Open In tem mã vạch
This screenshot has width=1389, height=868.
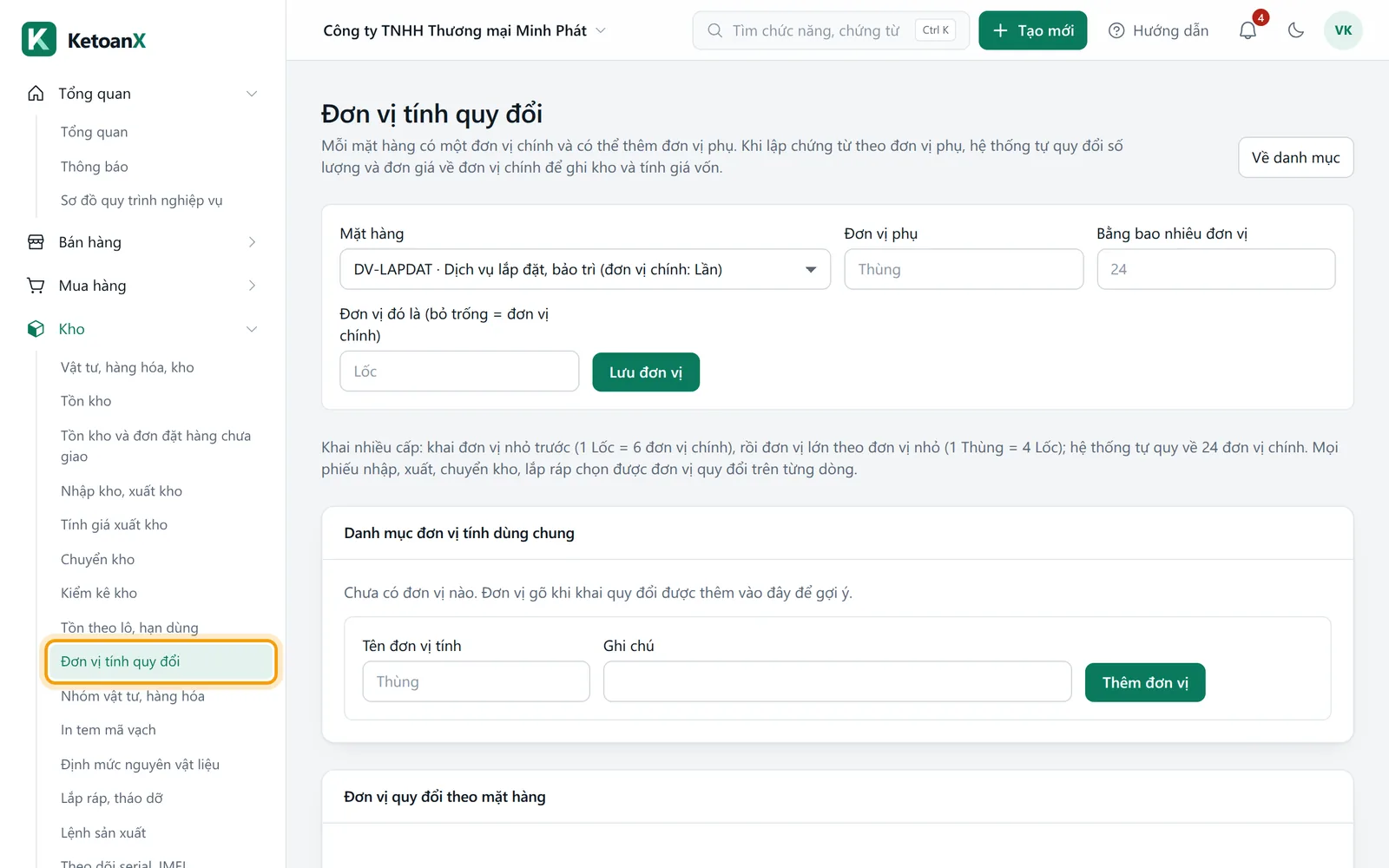(x=109, y=730)
